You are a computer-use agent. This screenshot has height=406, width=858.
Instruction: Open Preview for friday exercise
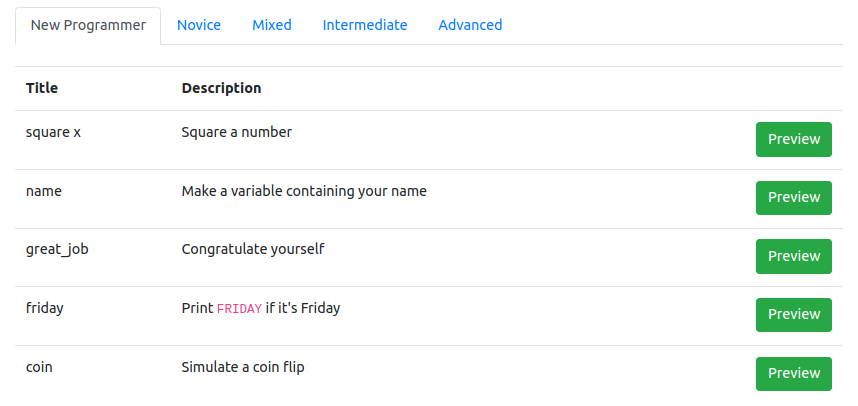pyautogui.click(x=793, y=315)
